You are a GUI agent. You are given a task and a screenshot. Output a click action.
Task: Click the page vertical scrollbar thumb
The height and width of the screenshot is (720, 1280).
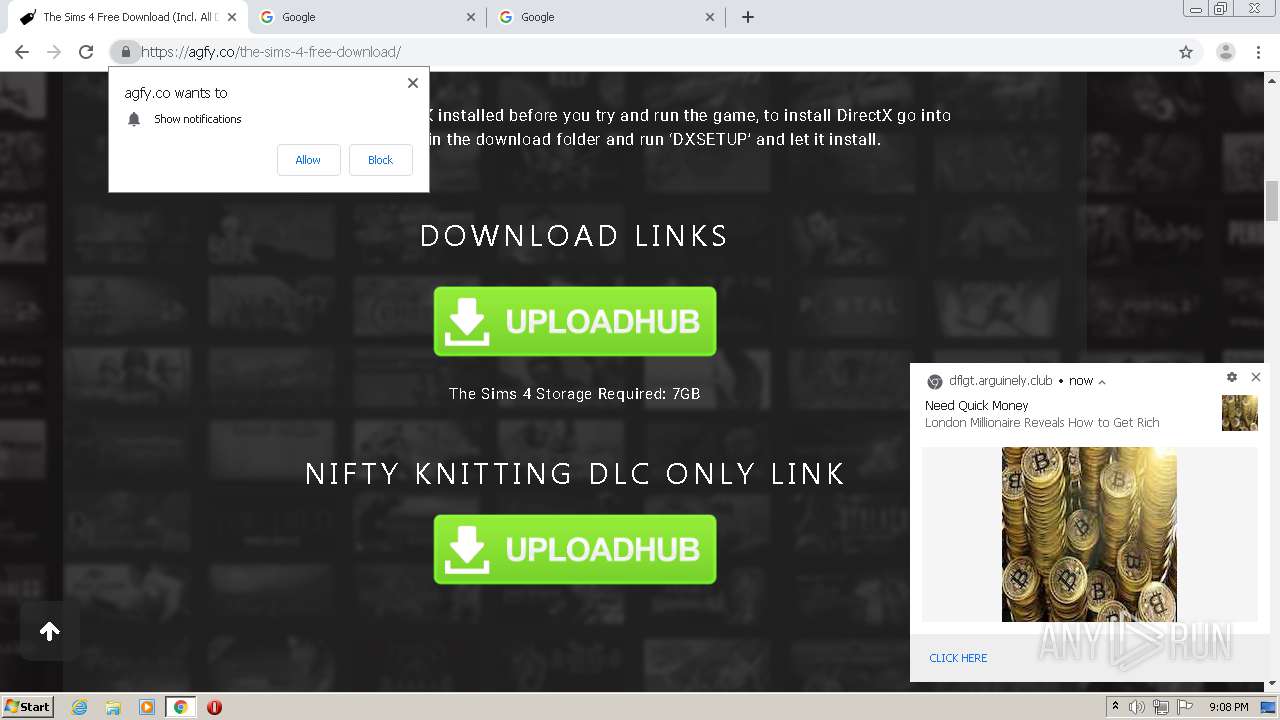tap(1272, 201)
